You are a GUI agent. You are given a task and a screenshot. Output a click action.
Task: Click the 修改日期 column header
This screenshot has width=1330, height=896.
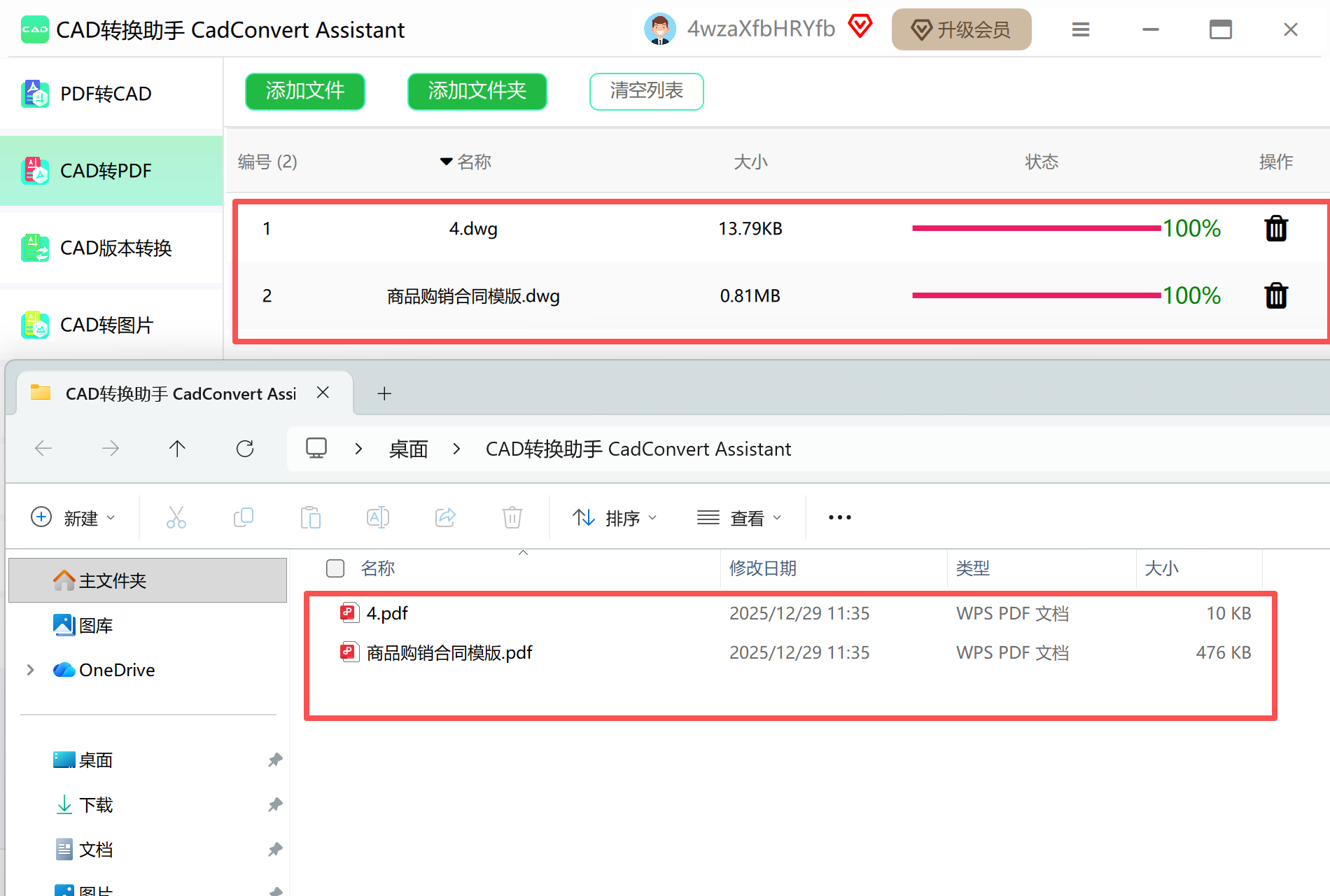point(763,568)
